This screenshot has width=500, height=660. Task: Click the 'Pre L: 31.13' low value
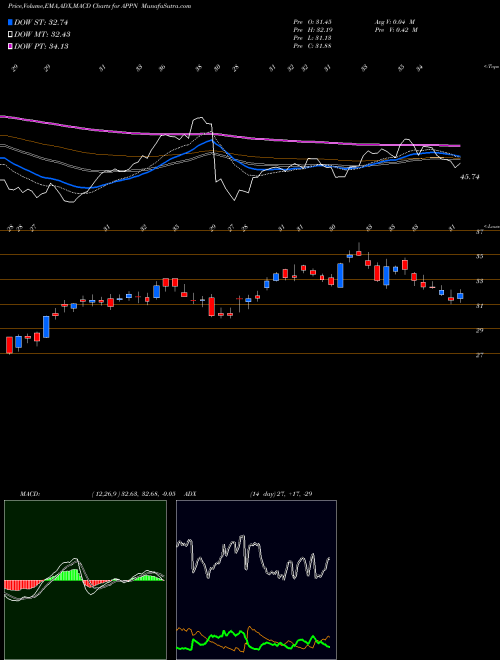pos(312,38)
